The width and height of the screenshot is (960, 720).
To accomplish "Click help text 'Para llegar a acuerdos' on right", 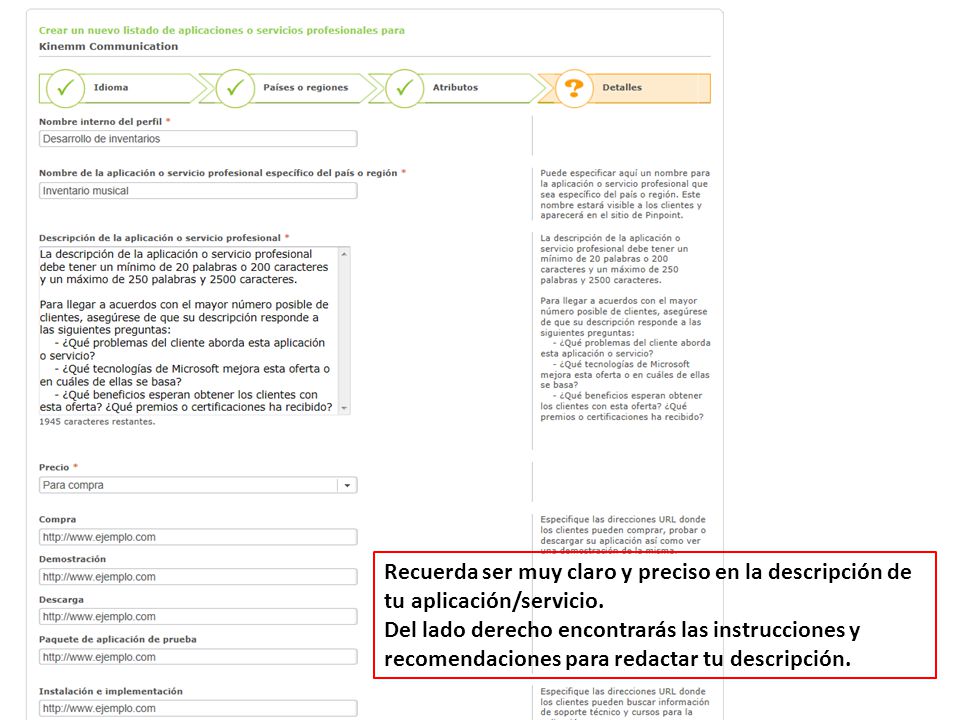I will [x=625, y=359].
